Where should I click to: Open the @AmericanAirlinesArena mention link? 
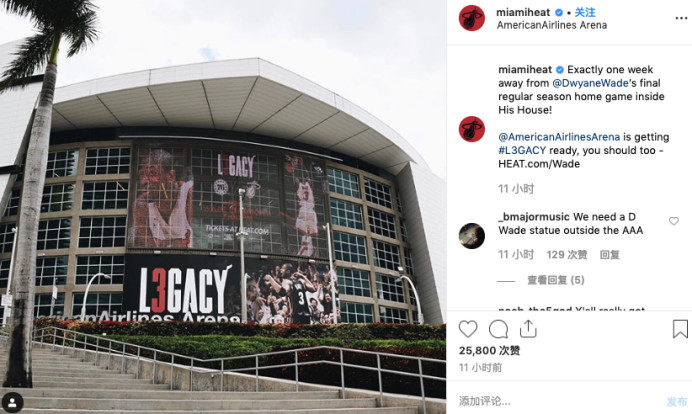point(559,137)
